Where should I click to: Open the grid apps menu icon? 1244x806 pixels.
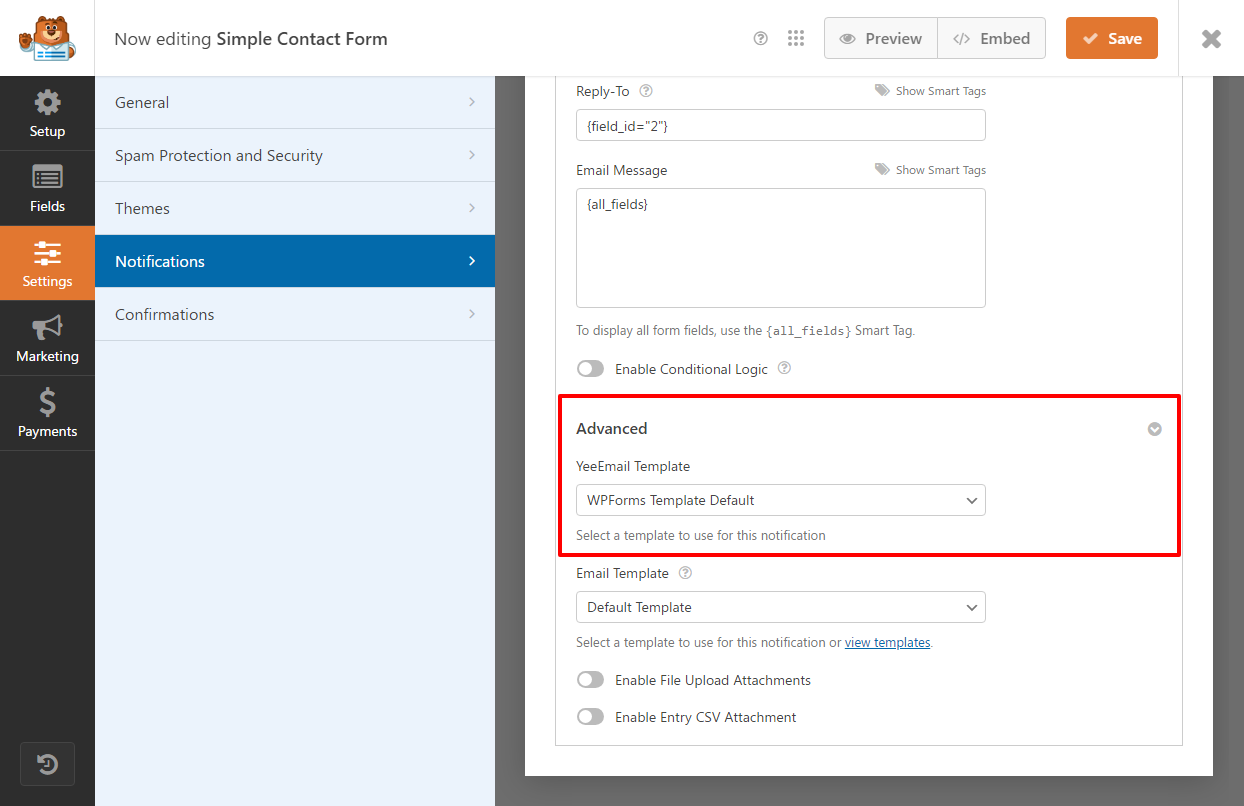click(x=796, y=38)
